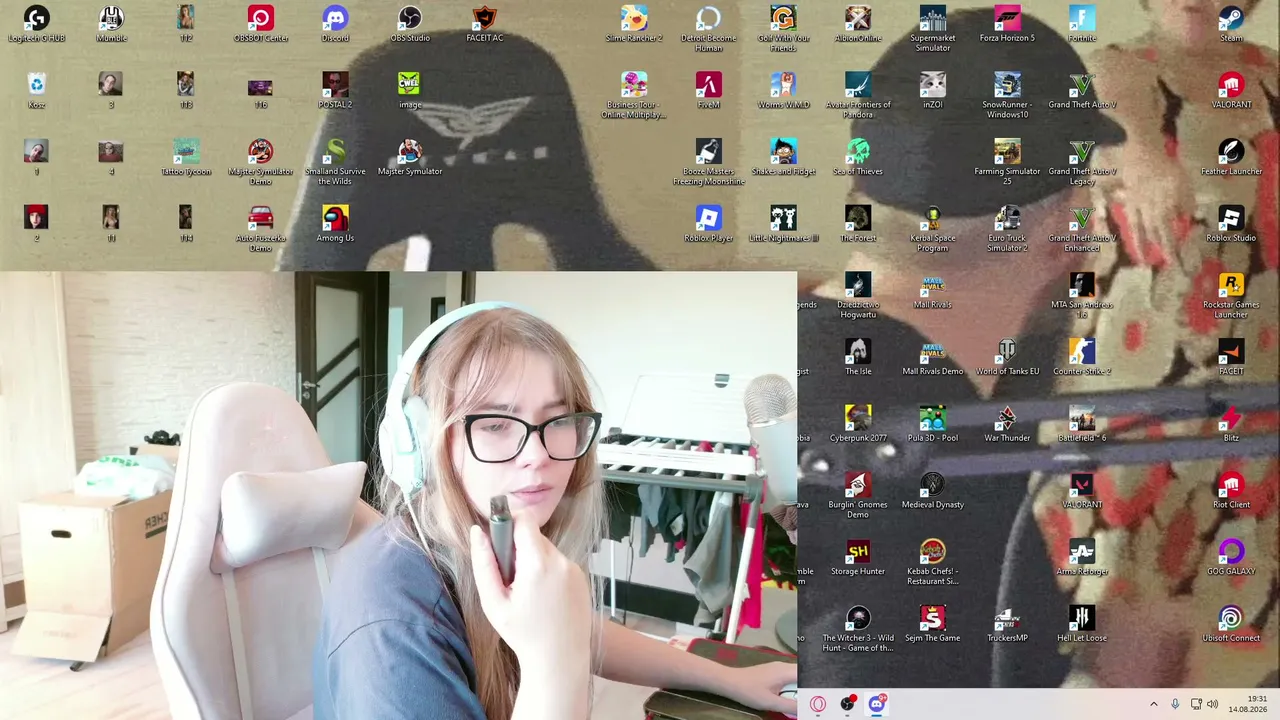Select The Forest game shortcut
Image resolution: width=1280 pixels, height=720 pixels.
pos(858,224)
